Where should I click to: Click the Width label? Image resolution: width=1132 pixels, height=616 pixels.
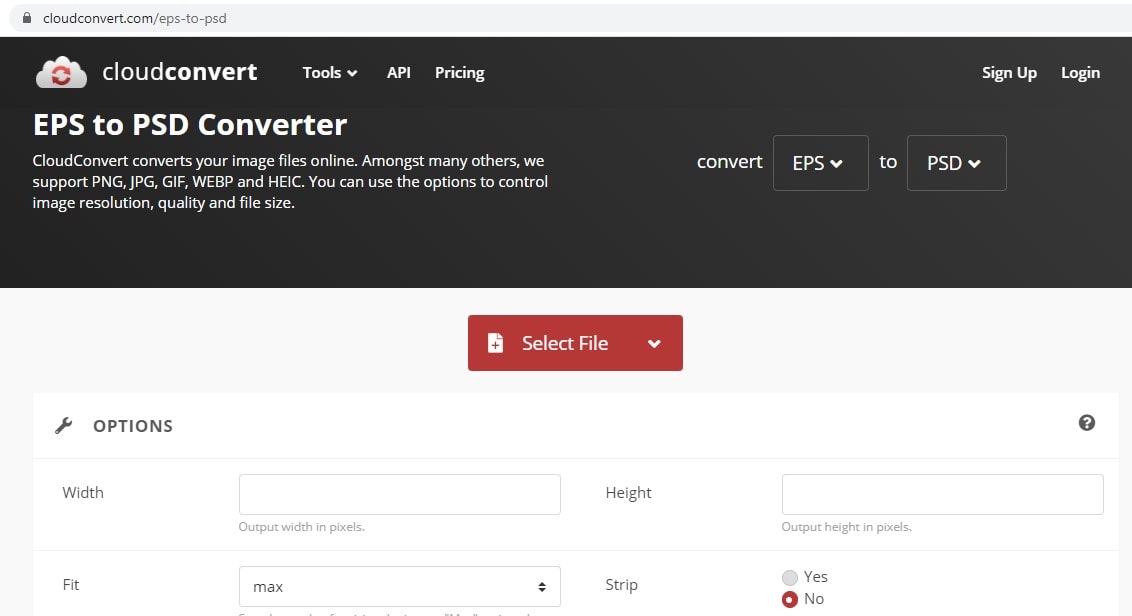83,493
